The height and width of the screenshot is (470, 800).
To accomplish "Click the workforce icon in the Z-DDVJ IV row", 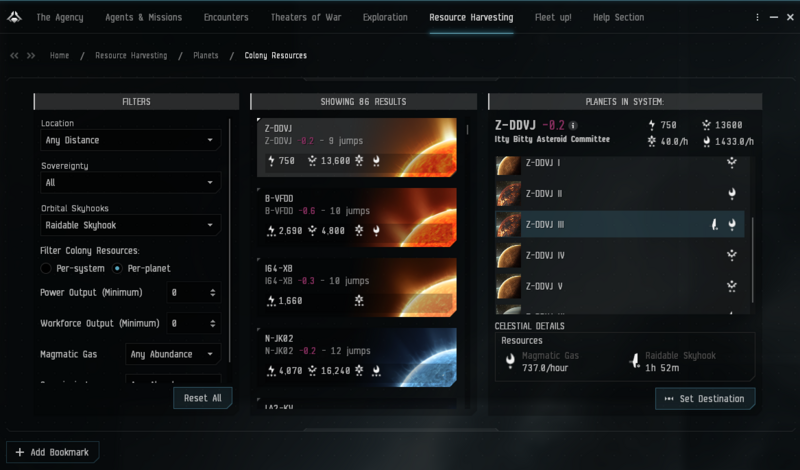I will (x=732, y=255).
